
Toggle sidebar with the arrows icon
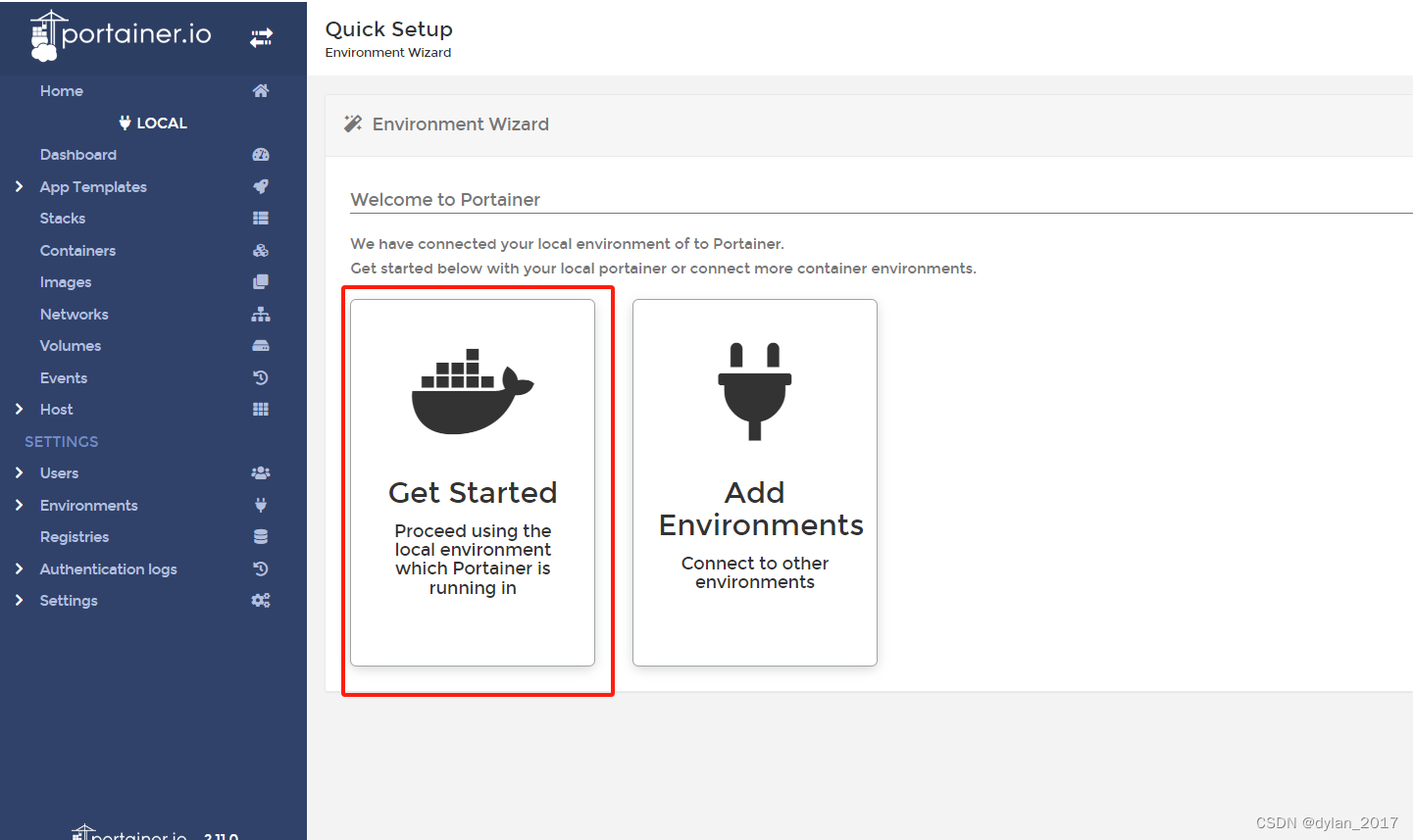coord(261,38)
